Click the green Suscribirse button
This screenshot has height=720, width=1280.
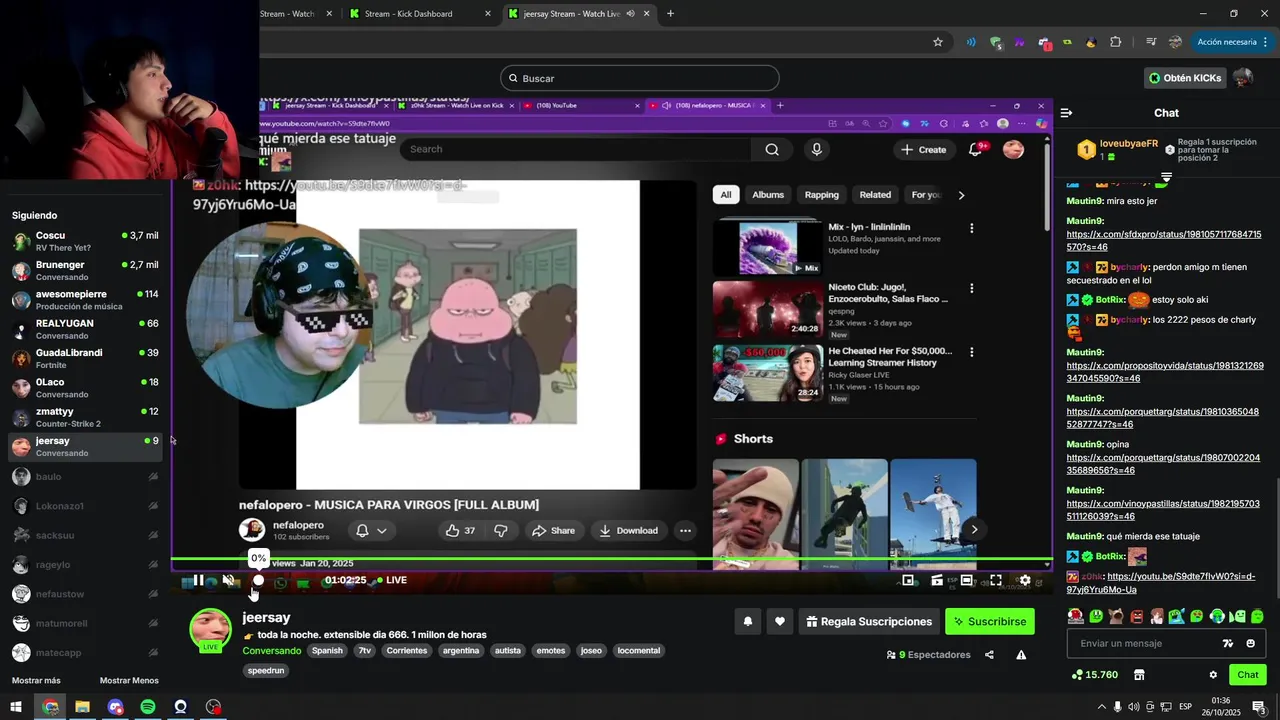coord(990,621)
